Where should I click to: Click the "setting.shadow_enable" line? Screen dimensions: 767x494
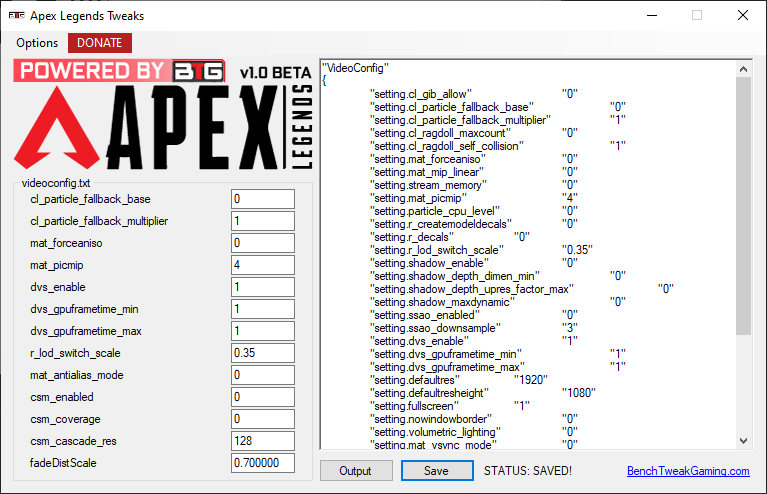(474, 263)
